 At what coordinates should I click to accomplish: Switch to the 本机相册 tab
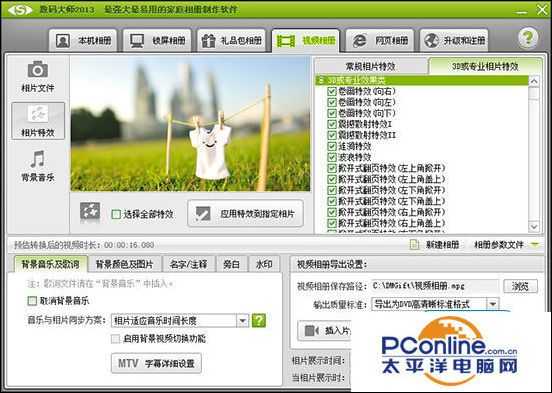pos(83,40)
